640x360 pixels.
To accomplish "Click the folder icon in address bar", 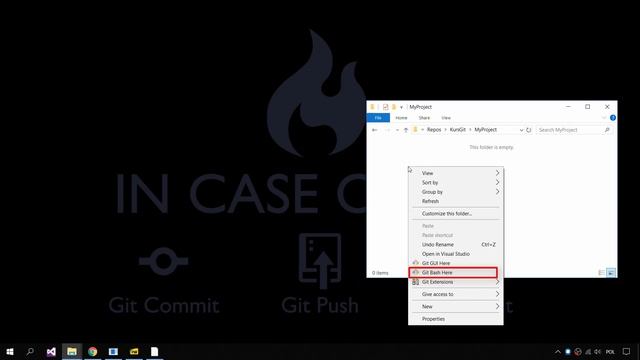I will click(x=416, y=129).
